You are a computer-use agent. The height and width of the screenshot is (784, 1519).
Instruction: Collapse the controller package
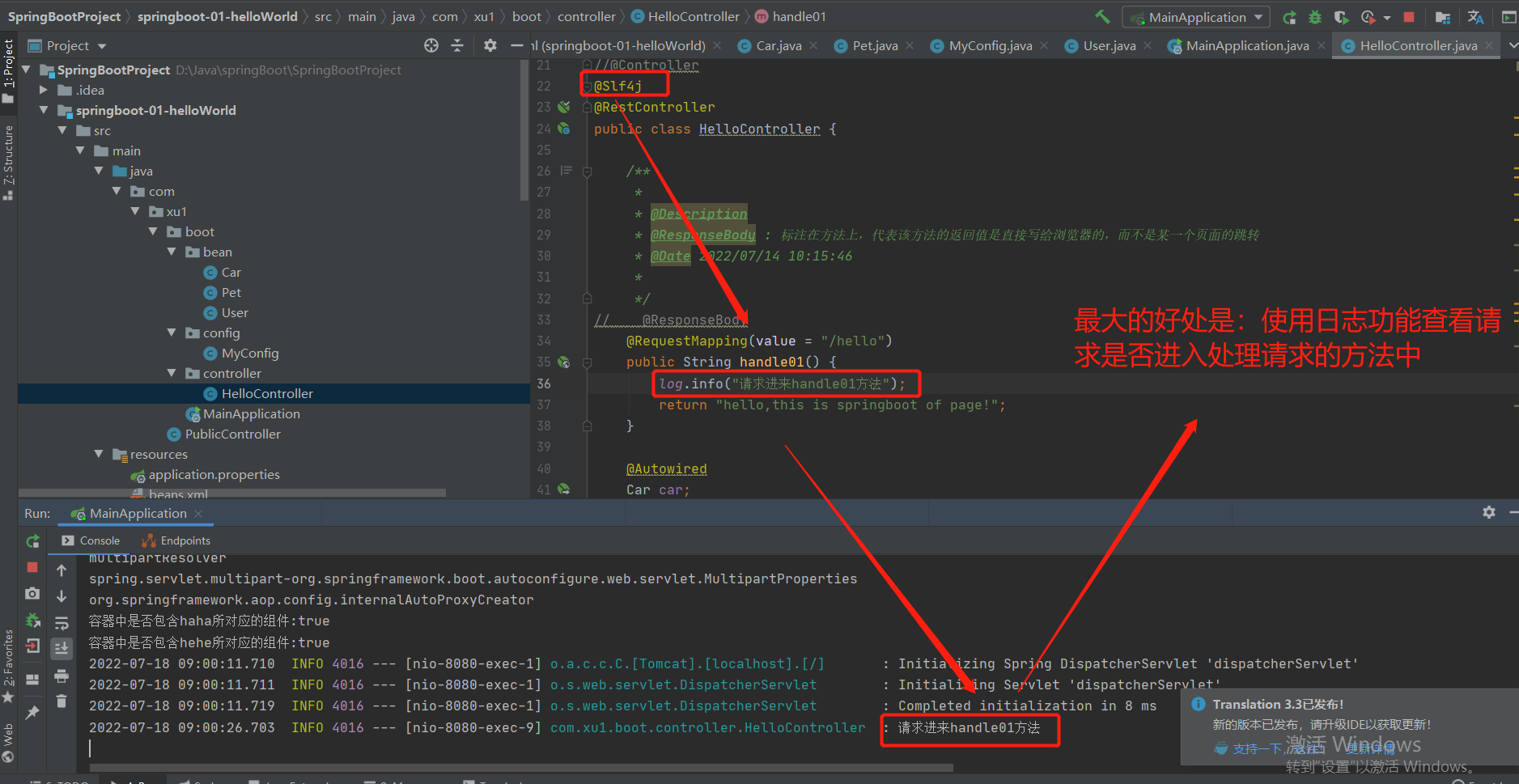tap(172, 373)
